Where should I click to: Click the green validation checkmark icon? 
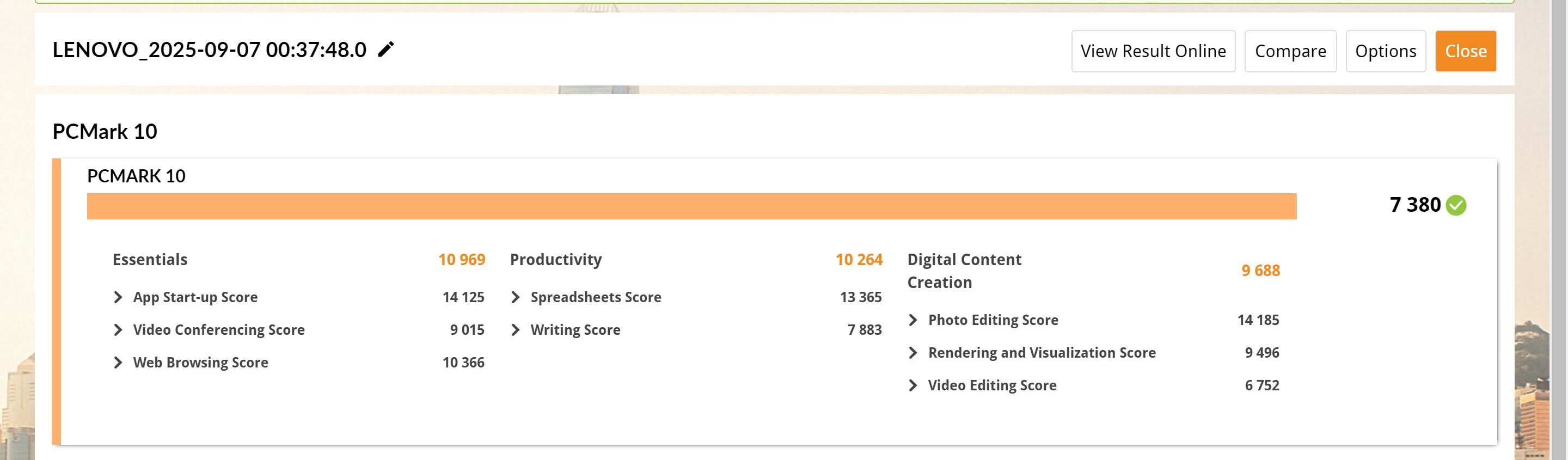[x=1456, y=205]
